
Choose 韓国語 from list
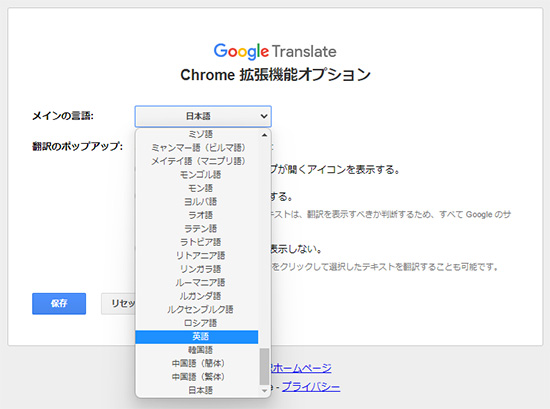coord(197,350)
